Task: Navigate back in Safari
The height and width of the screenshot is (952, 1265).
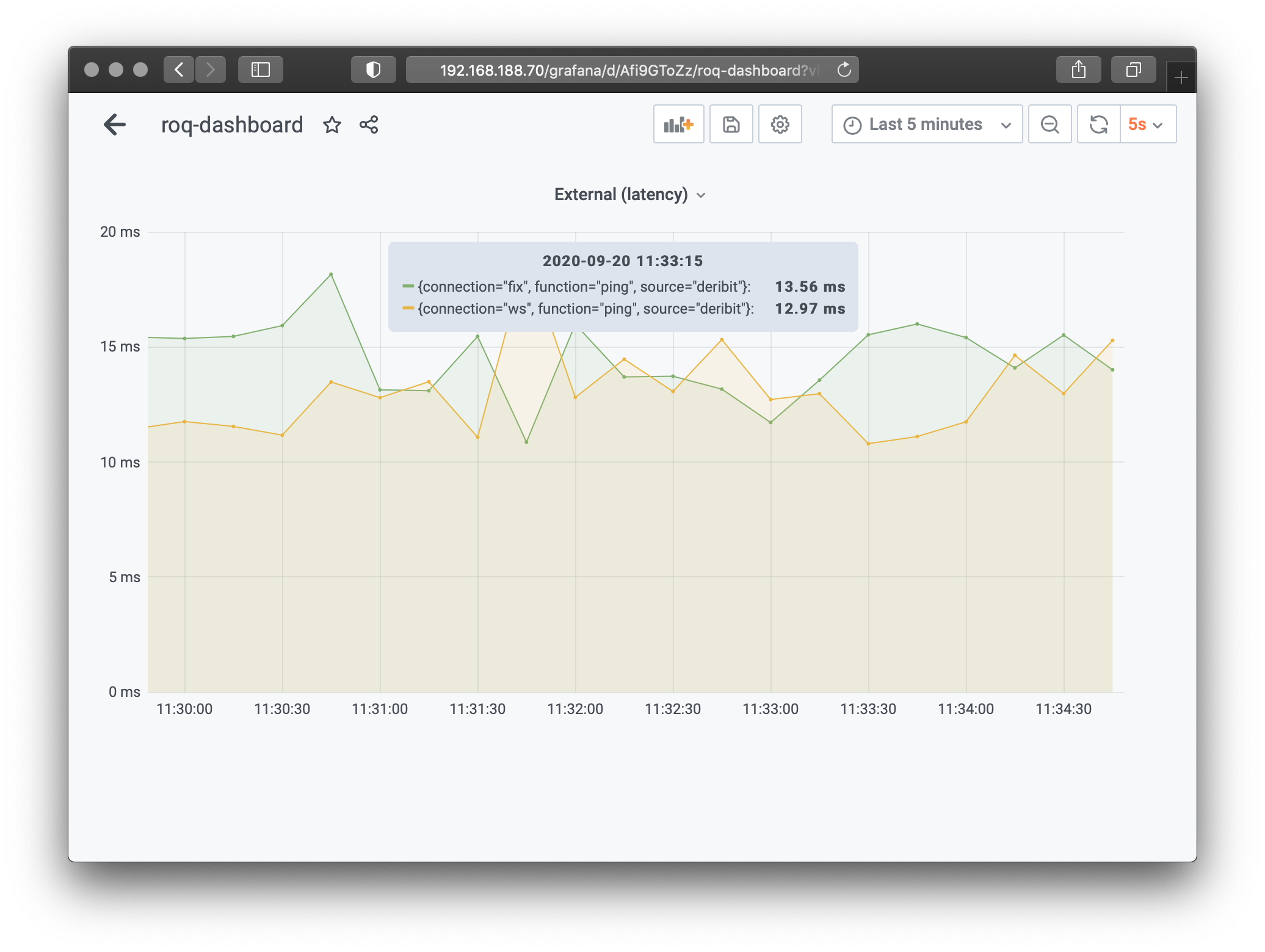Action: click(179, 70)
